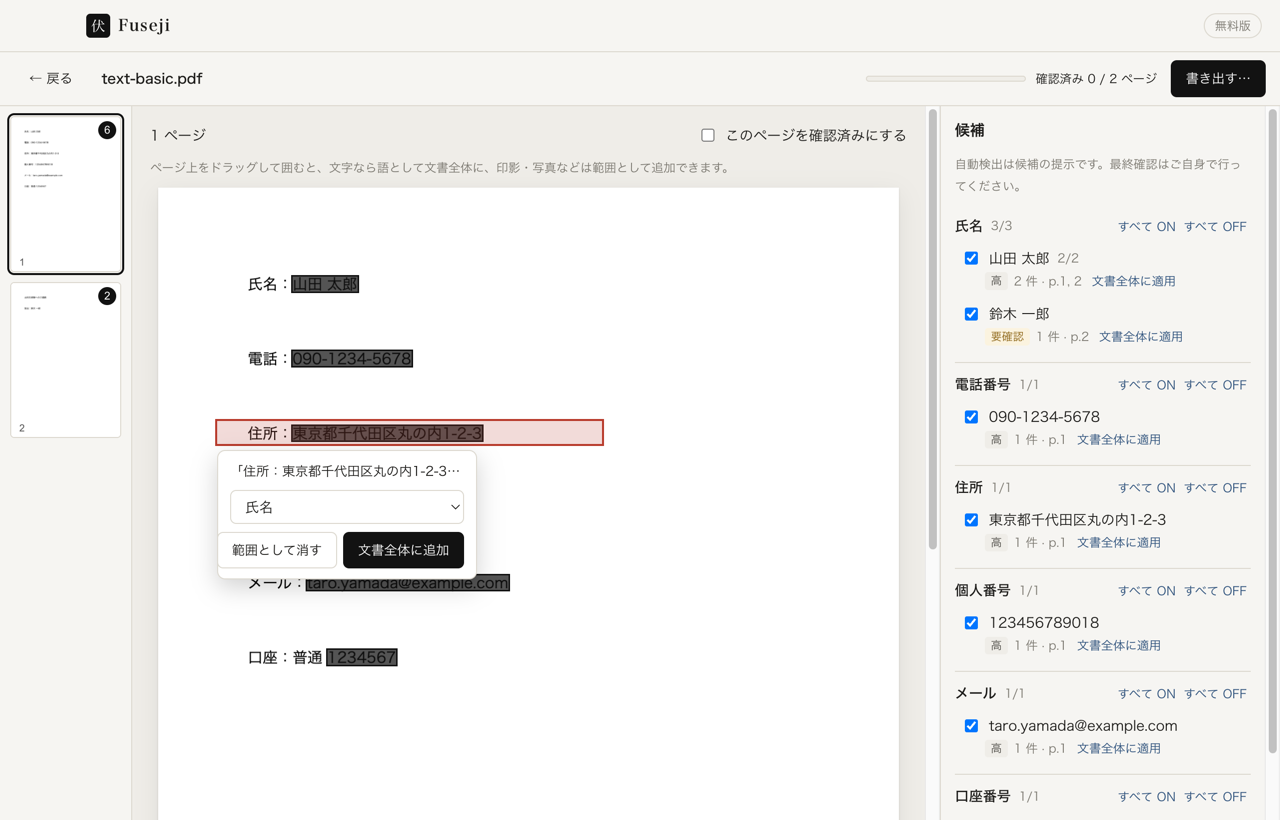Click the redacted address 東京都千代田区丸の内1-2-3 on page

388,433
